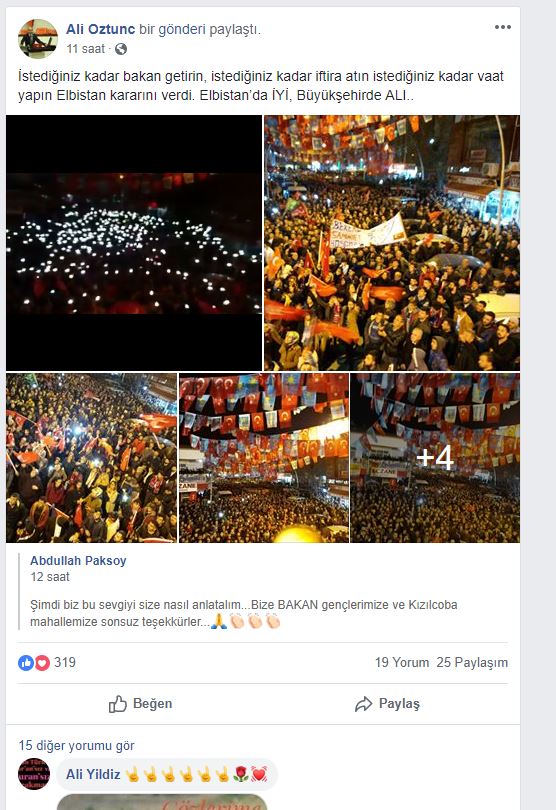Open Abdullah Paksoy's profile link
556x810 pixels.
point(78,560)
